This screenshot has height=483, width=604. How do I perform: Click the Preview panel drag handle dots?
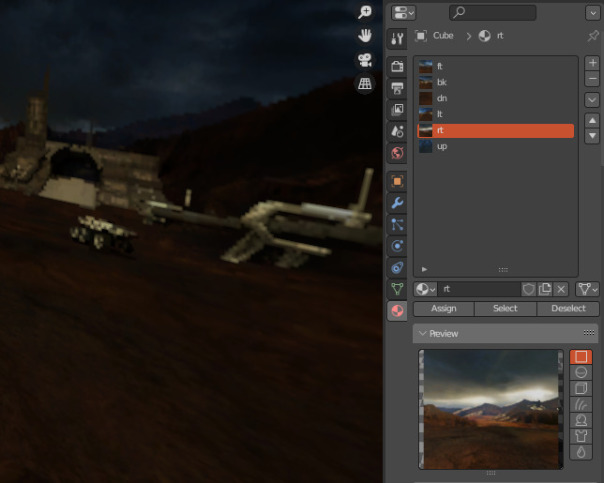[589, 332]
